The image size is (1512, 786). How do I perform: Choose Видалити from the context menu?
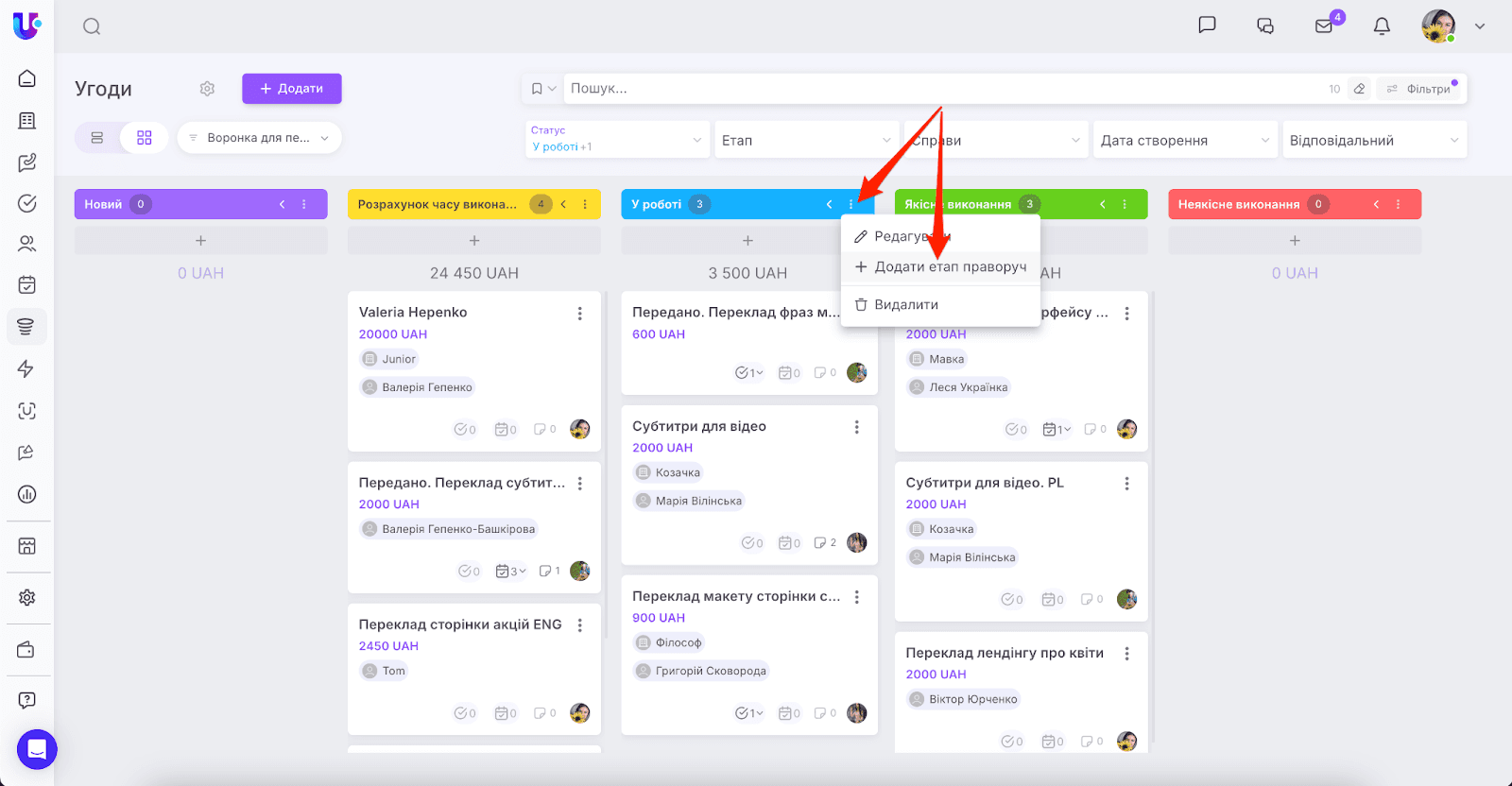905,305
